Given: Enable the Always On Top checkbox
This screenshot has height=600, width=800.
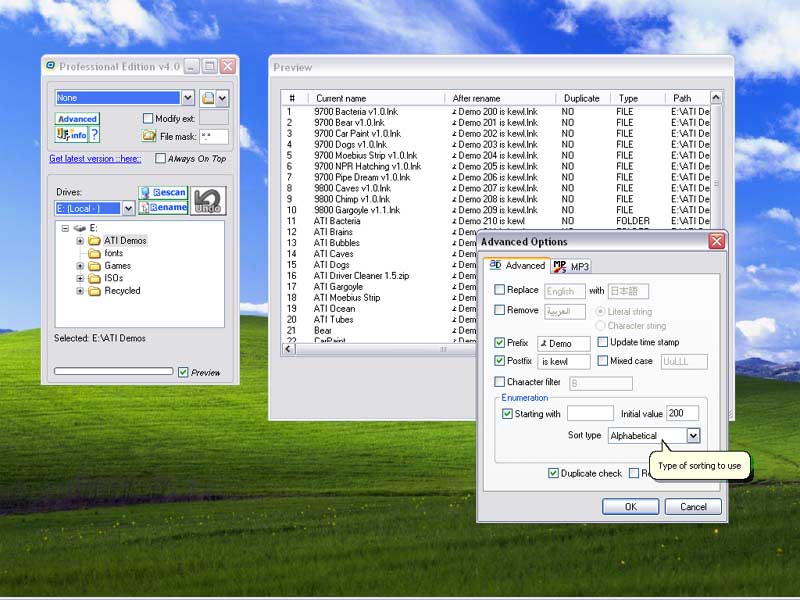Looking at the screenshot, I should pos(160,158).
